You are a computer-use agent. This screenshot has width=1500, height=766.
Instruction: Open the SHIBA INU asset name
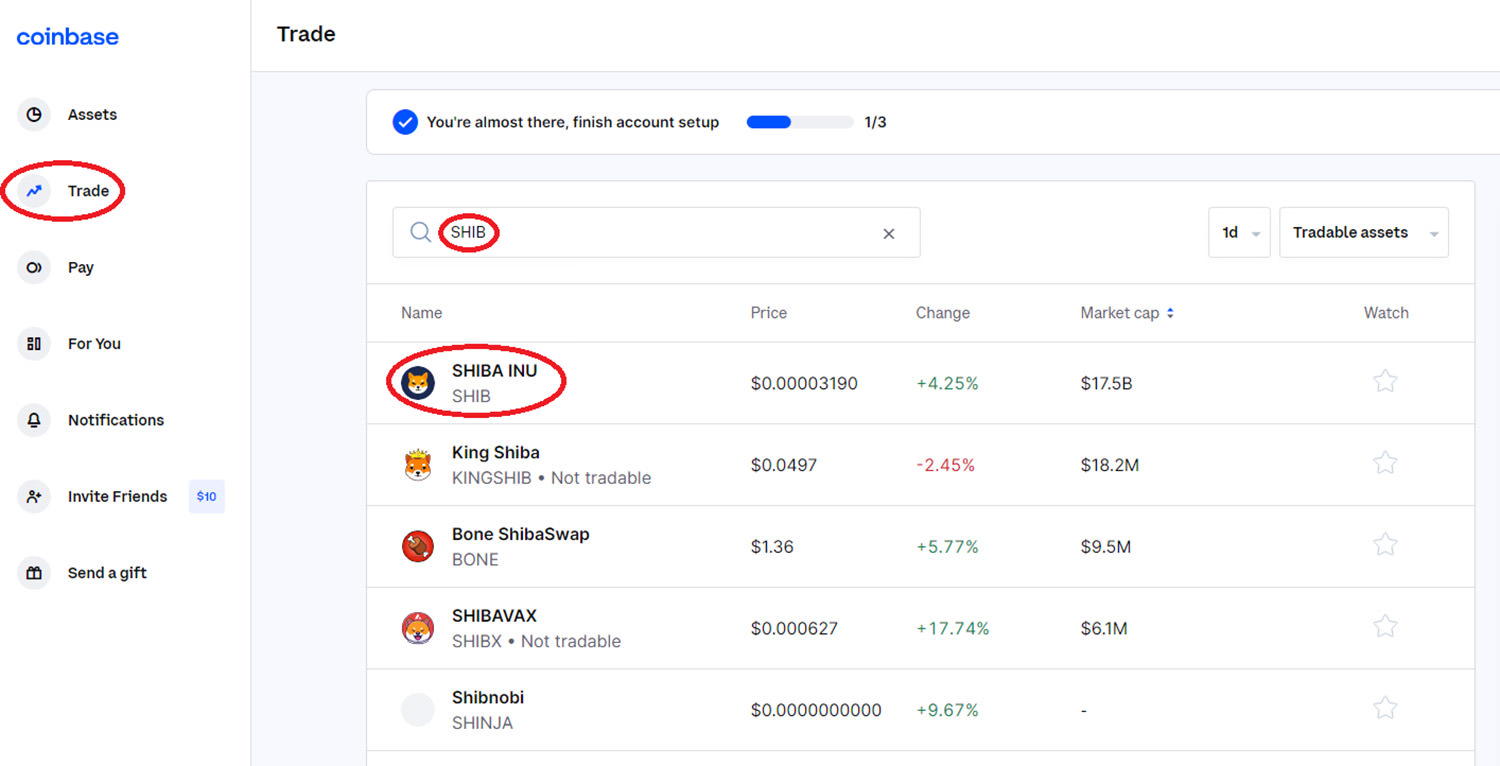(494, 370)
